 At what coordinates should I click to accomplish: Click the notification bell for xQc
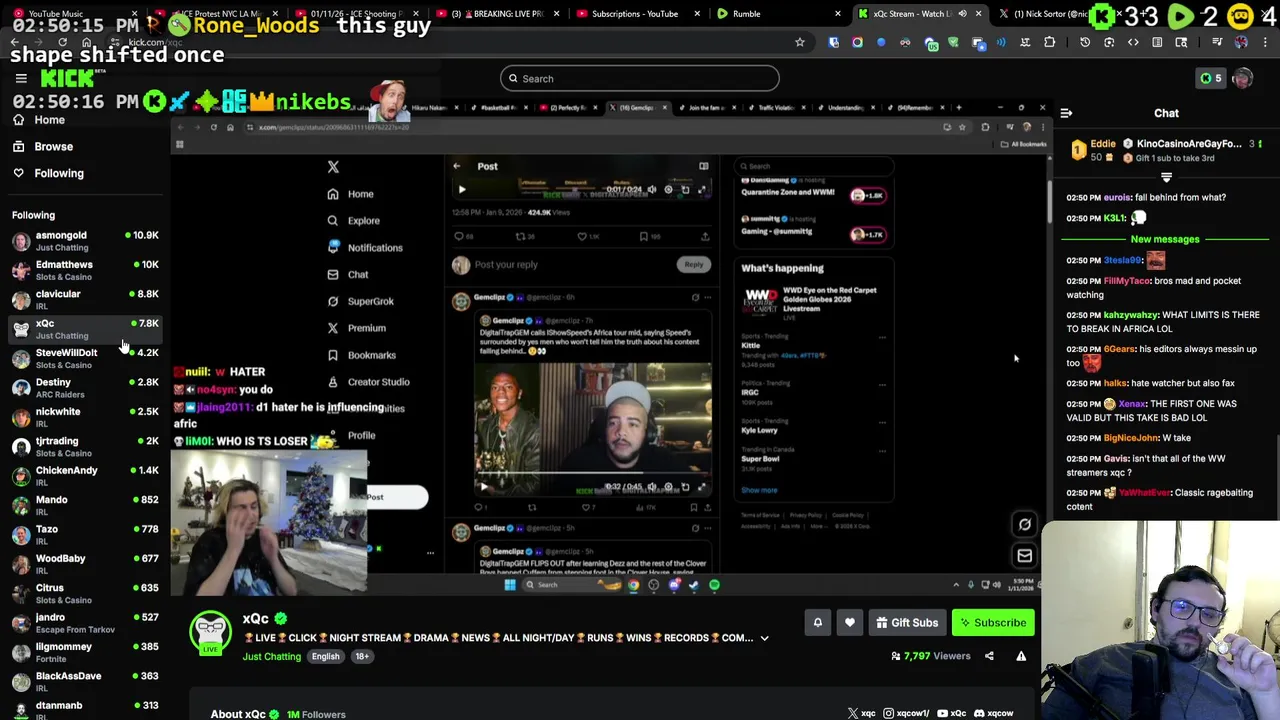(x=817, y=623)
